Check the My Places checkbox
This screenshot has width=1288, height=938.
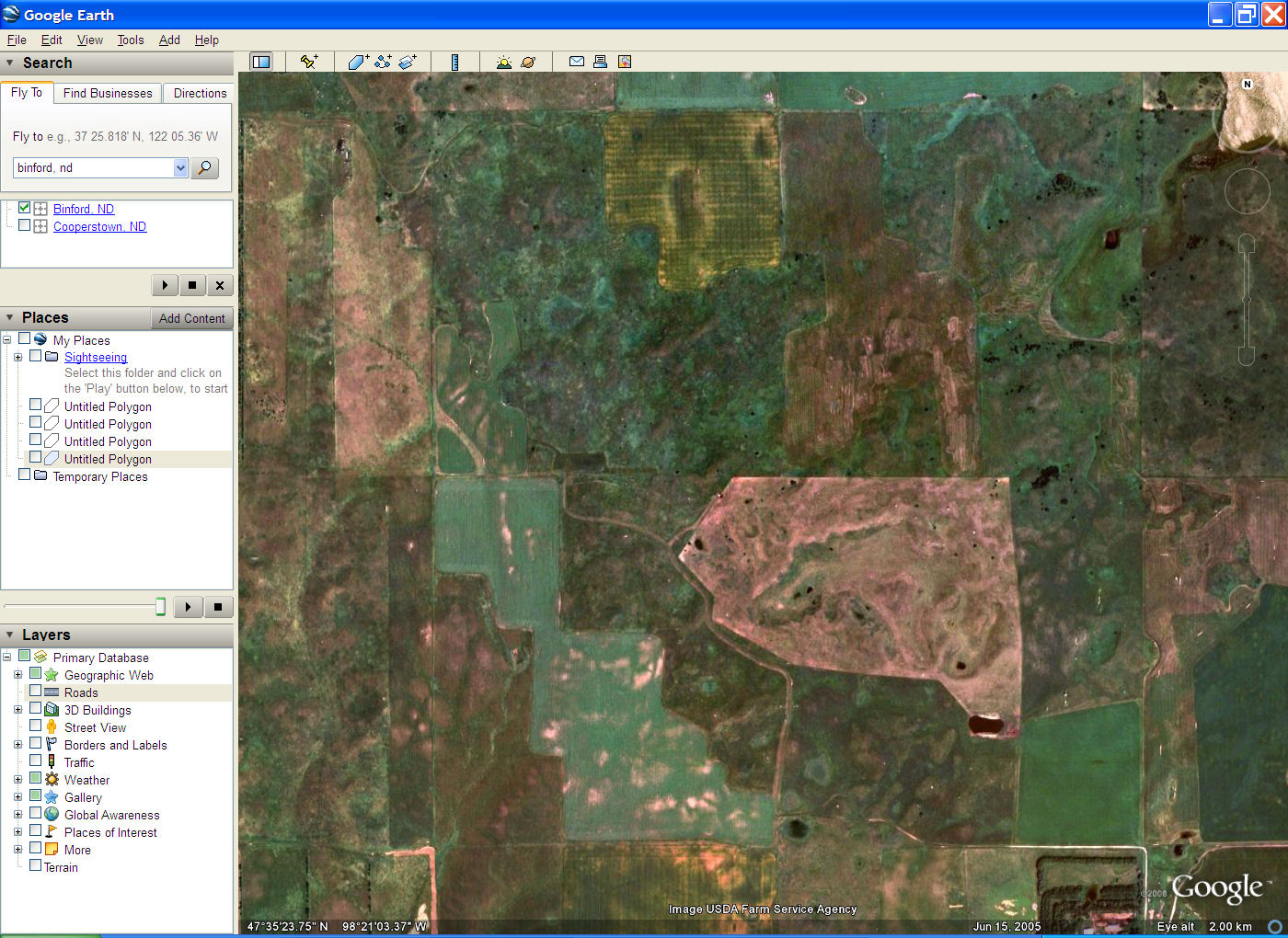pyautogui.click(x=25, y=339)
